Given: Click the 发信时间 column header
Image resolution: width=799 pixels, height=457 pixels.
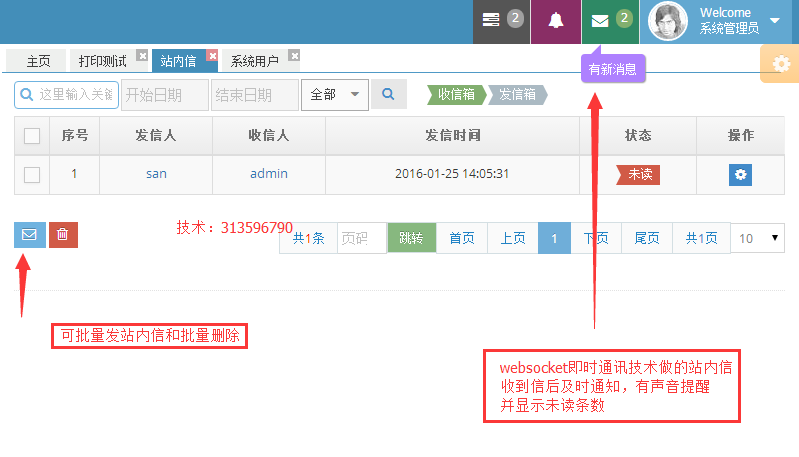Looking at the screenshot, I should [x=452, y=136].
